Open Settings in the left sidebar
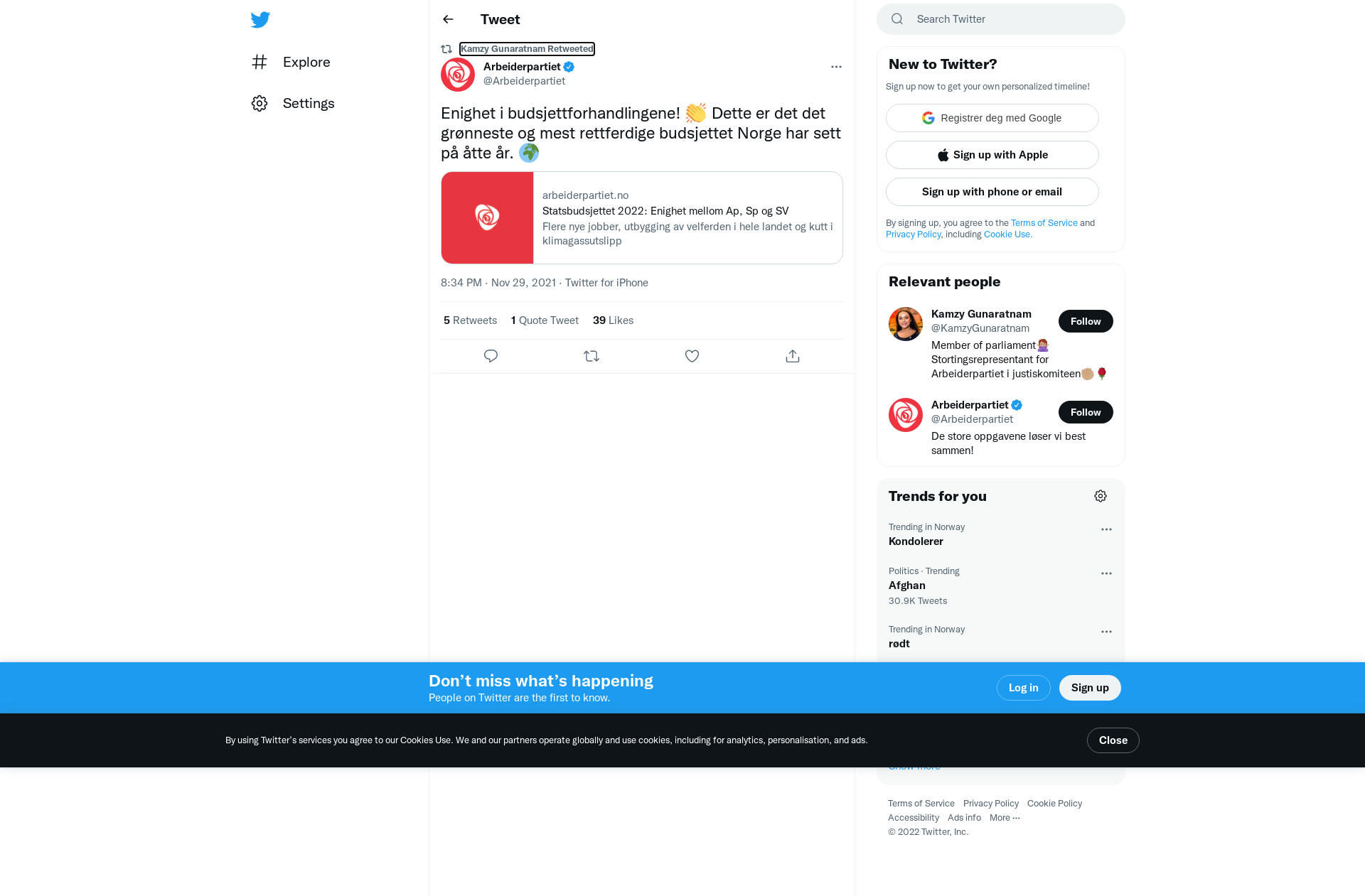1365x896 pixels. (x=293, y=103)
